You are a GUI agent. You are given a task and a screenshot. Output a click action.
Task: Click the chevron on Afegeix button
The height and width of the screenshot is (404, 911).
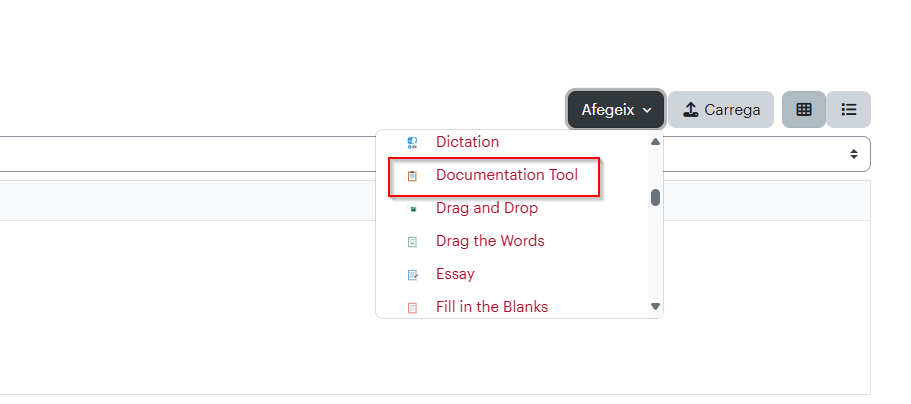click(647, 110)
